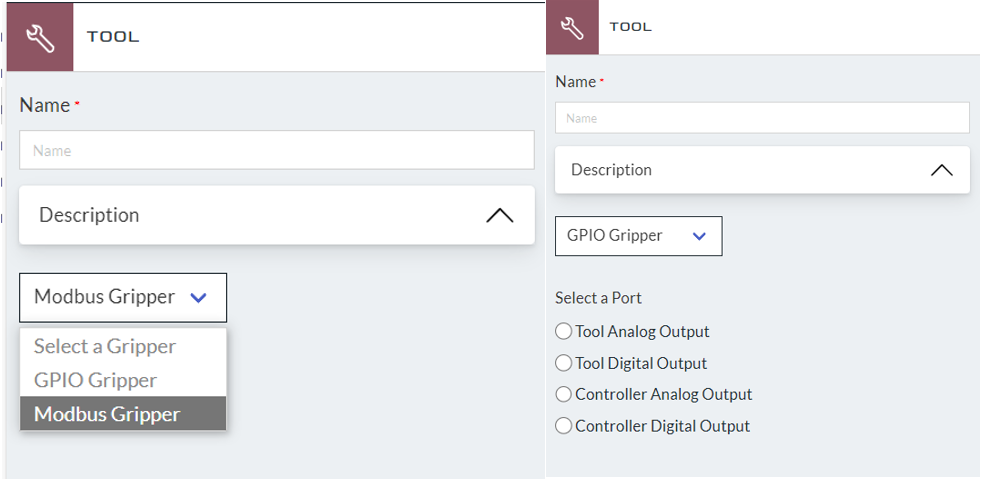Select highlighted Modbus Gripper option in list

(x=107, y=414)
